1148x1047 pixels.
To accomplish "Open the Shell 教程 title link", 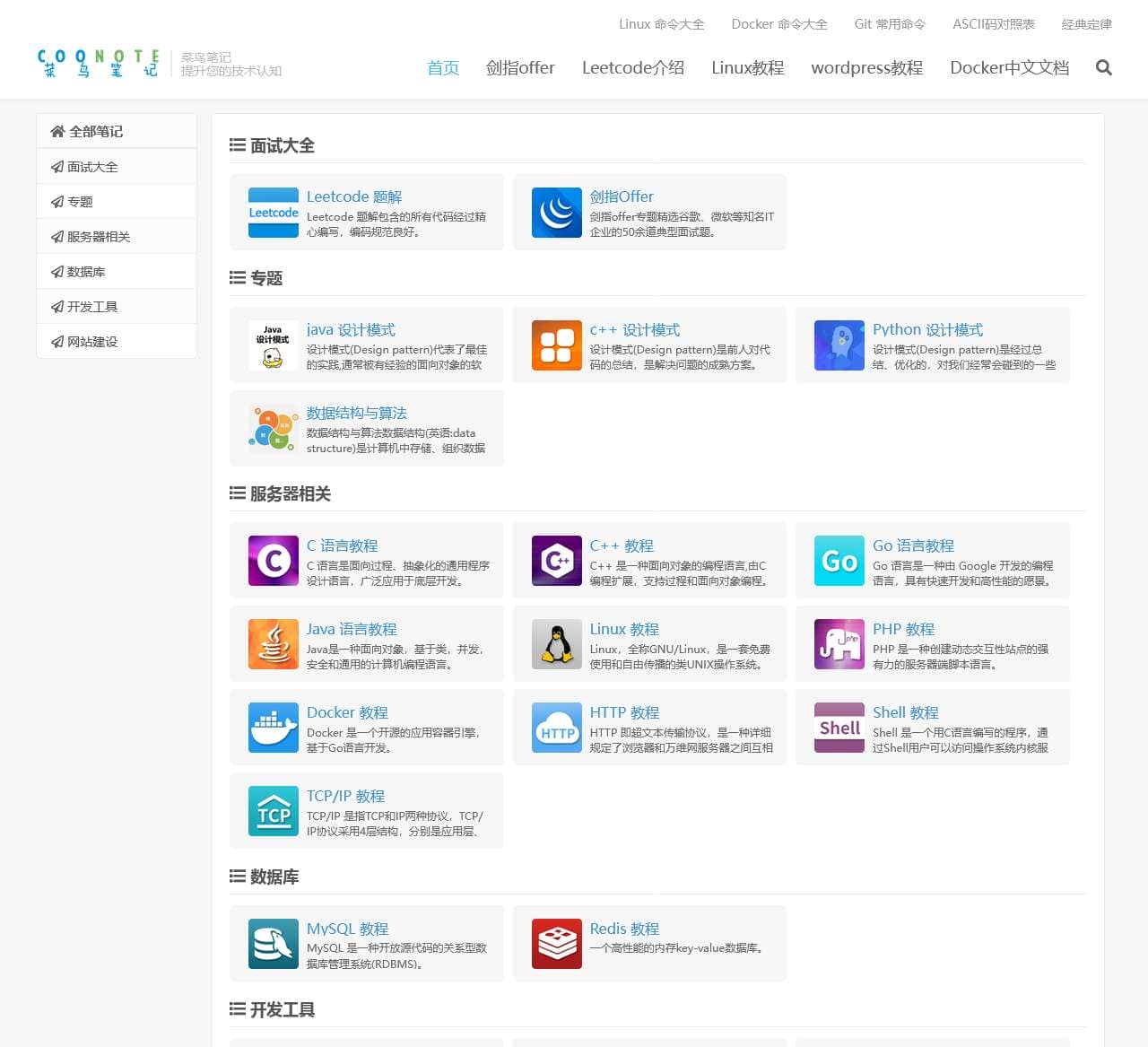I will point(906,712).
